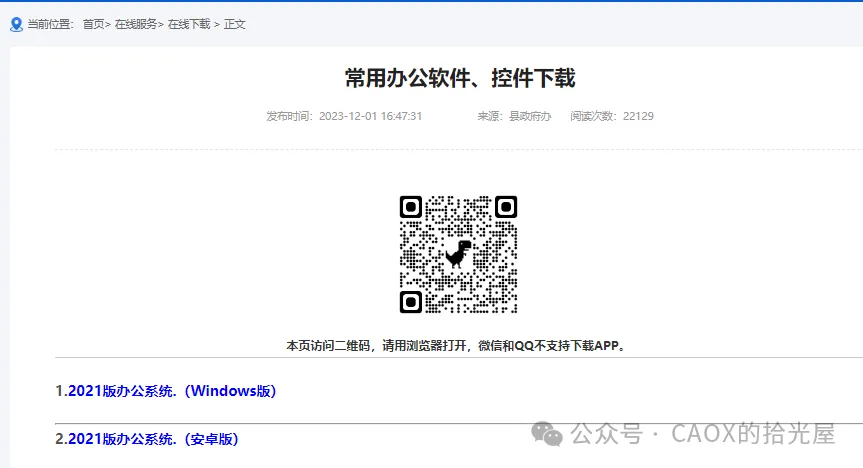The width and height of the screenshot is (863, 468).
Task: Click the page QR code image
Action: 458,254
